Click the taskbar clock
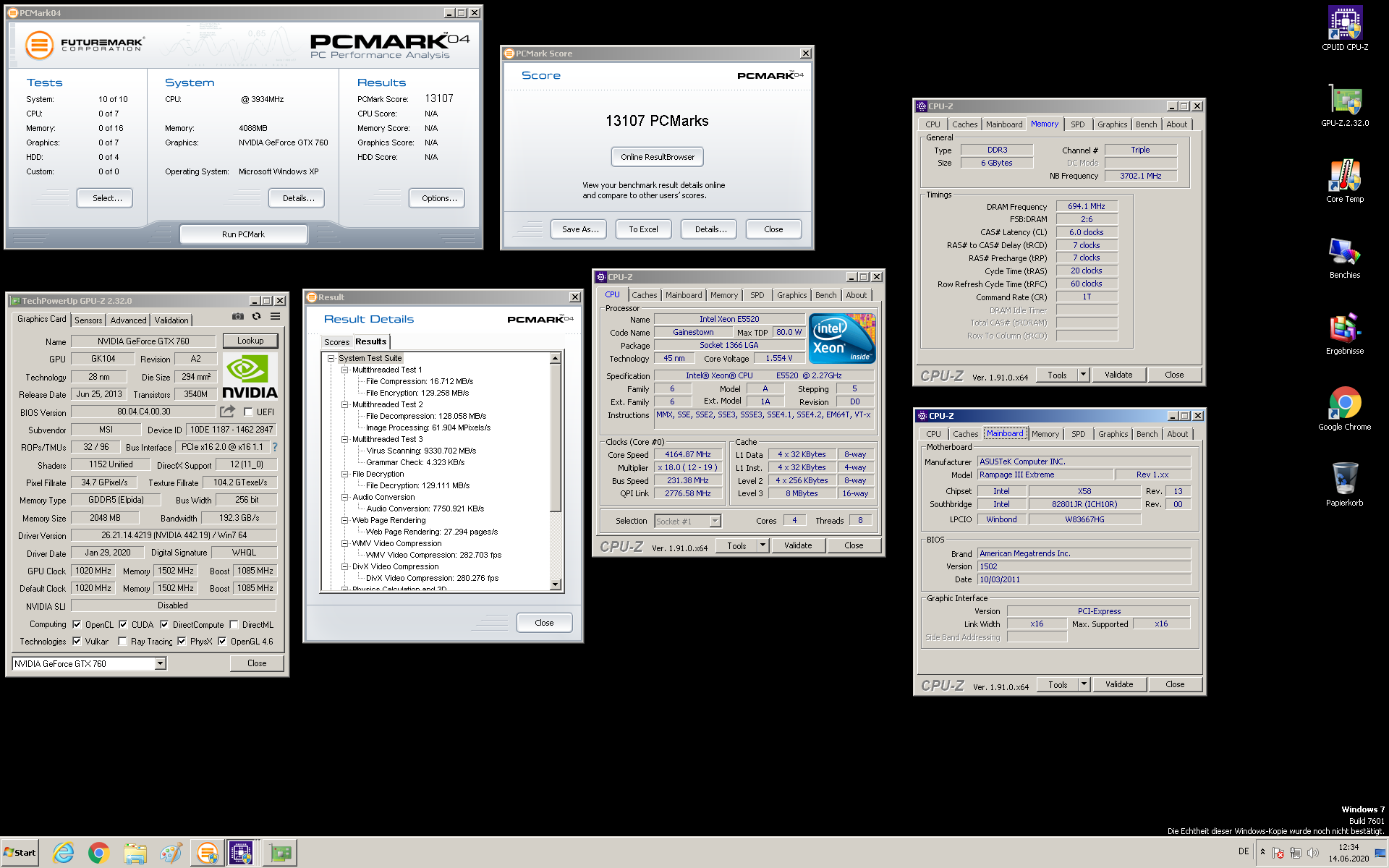 tap(1348, 853)
